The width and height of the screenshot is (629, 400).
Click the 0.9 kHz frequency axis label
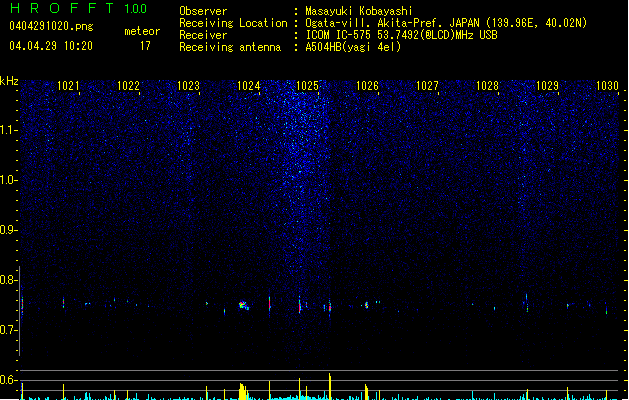tap(9, 230)
